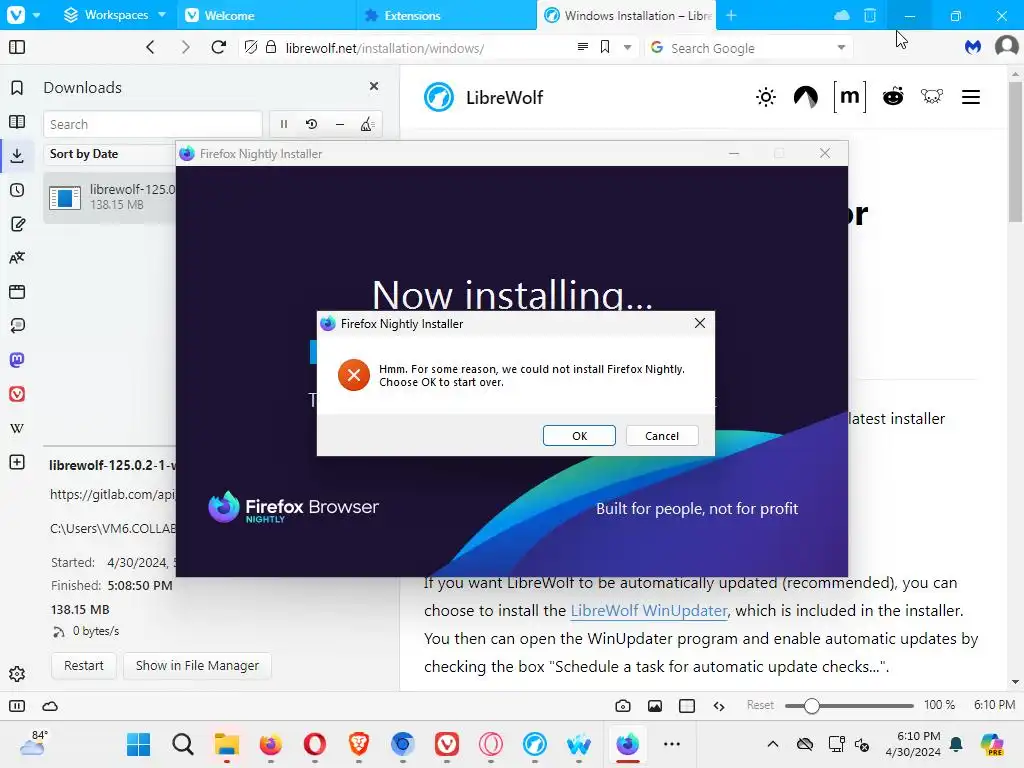Open the Wikipedia web panel
Image resolution: width=1024 pixels, height=768 pixels.
(17, 428)
